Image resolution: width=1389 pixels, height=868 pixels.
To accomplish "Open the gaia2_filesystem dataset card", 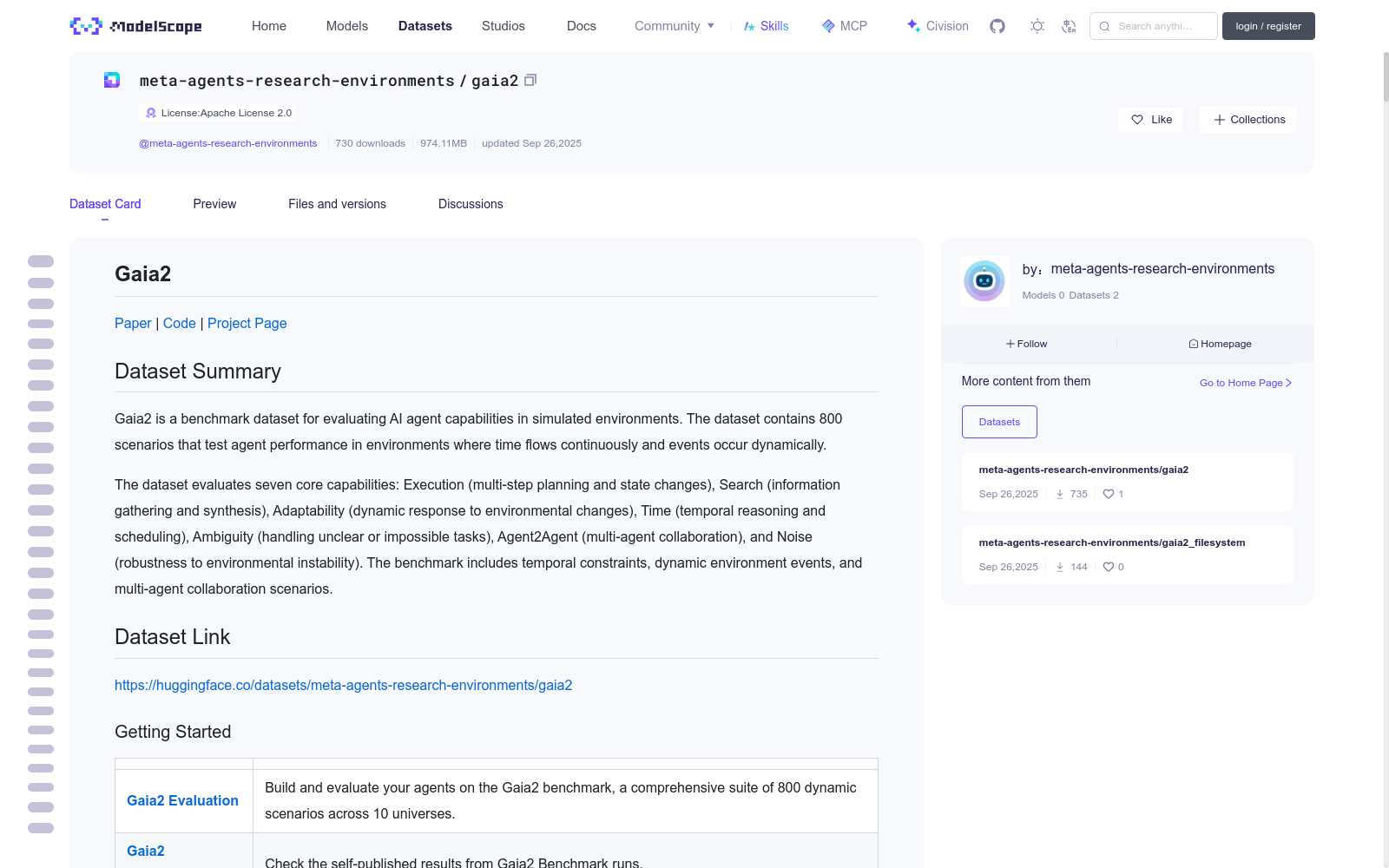I will [x=1128, y=555].
